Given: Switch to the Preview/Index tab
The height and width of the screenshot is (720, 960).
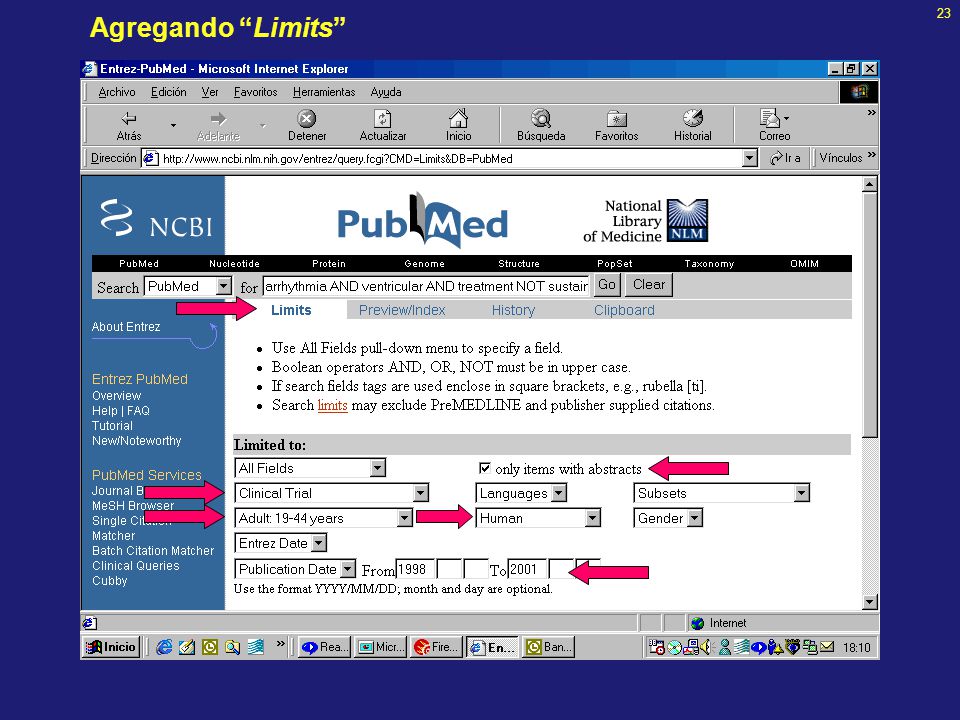Looking at the screenshot, I should (x=402, y=310).
